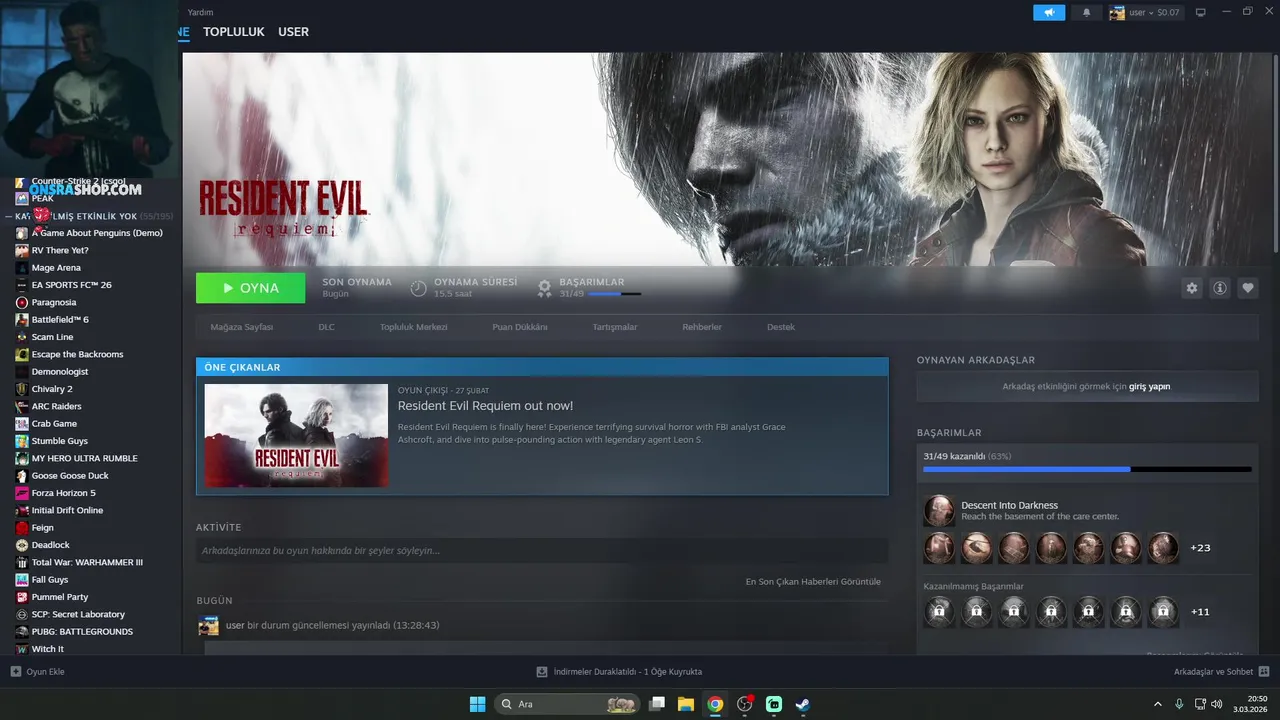The image size is (1280, 720).
Task: Open the Destek tab
Action: click(781, 327)
